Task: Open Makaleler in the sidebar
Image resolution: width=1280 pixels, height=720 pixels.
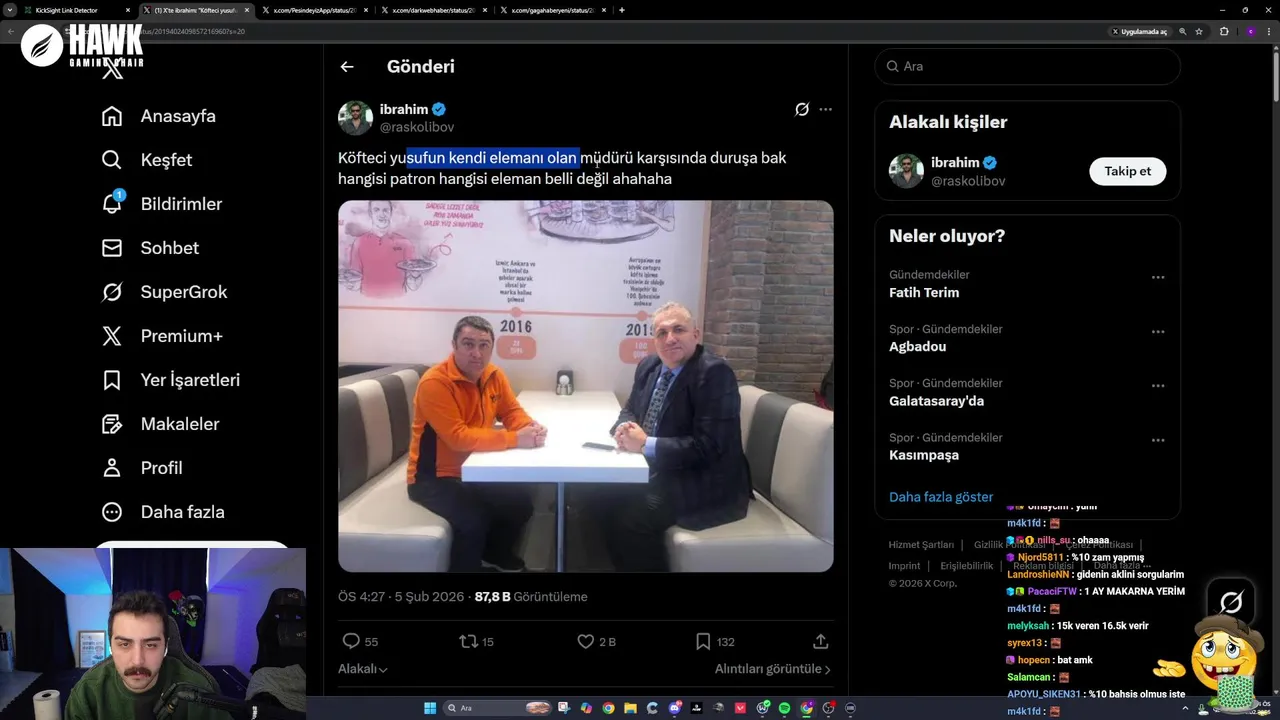Action: [160, 424]
